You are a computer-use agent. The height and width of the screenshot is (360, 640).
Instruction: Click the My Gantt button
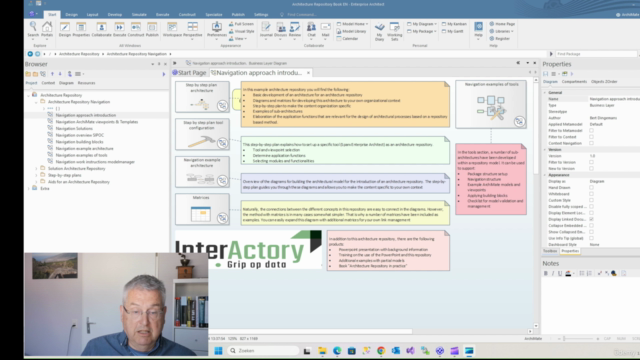click(452, 31)
